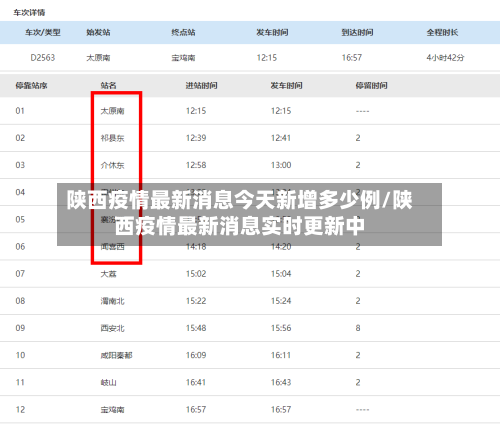
Task: Click the '始发站' column header
Action: 98,32
